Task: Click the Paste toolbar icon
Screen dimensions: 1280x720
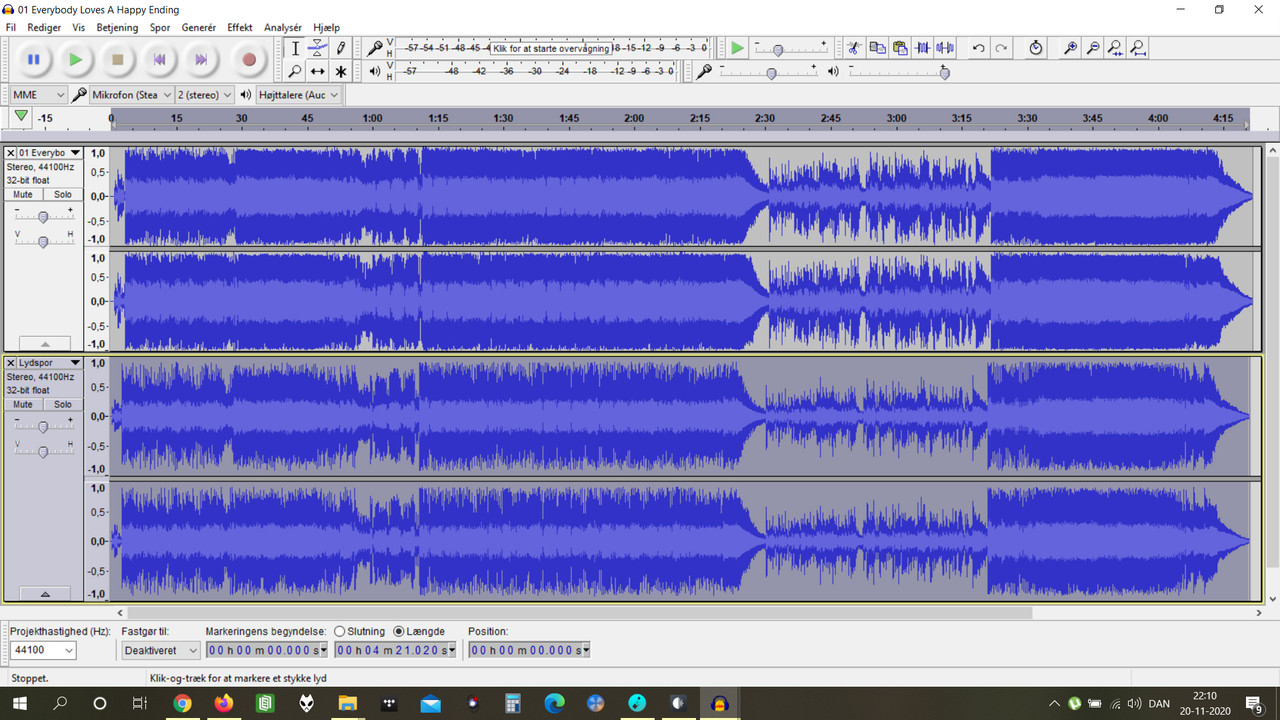Action: click(x=900, y=48)
